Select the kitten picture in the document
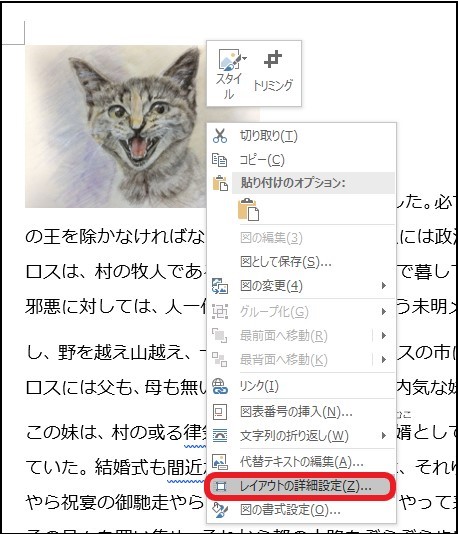Image resolution: width=458 pixels, height=534 pixels. point(116,126)
